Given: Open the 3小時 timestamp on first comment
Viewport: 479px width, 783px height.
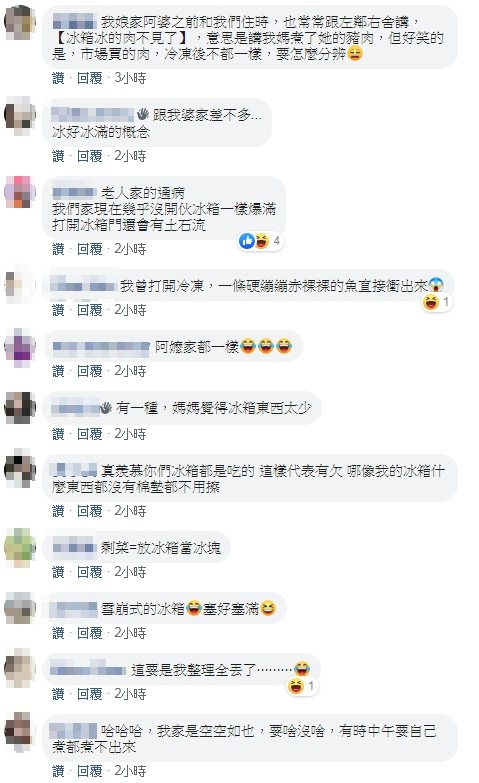Looking at the screenshot, I should [130, 78].
